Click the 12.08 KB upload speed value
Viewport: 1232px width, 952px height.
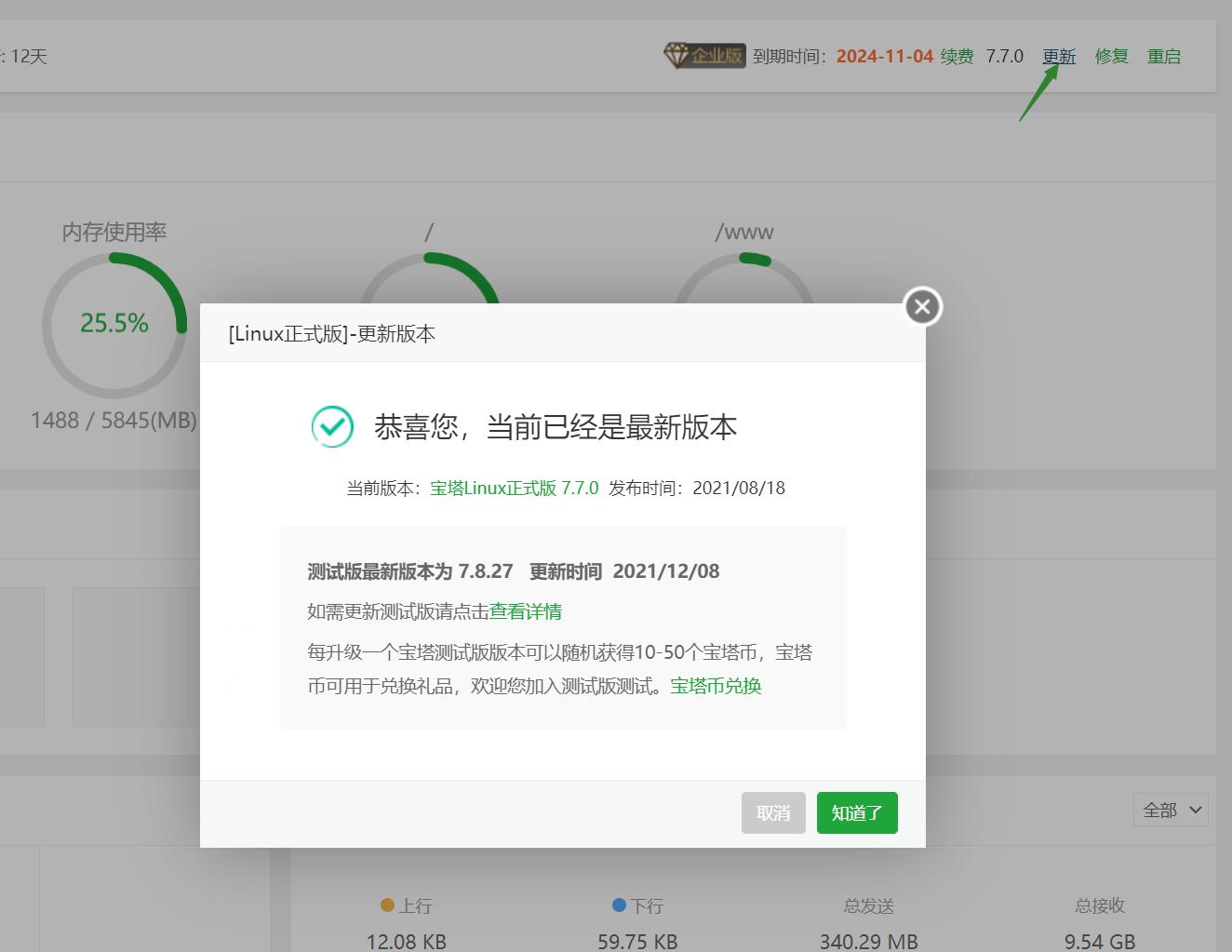(x=407, y=942)
